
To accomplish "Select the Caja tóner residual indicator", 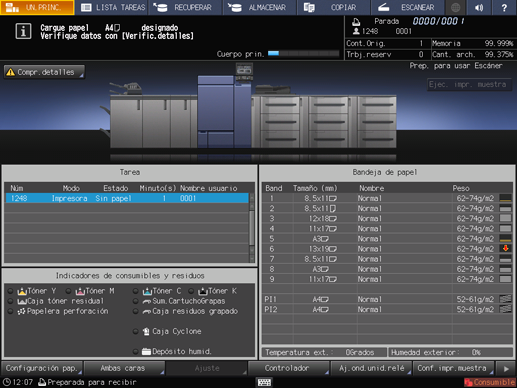I will point(11,301).
